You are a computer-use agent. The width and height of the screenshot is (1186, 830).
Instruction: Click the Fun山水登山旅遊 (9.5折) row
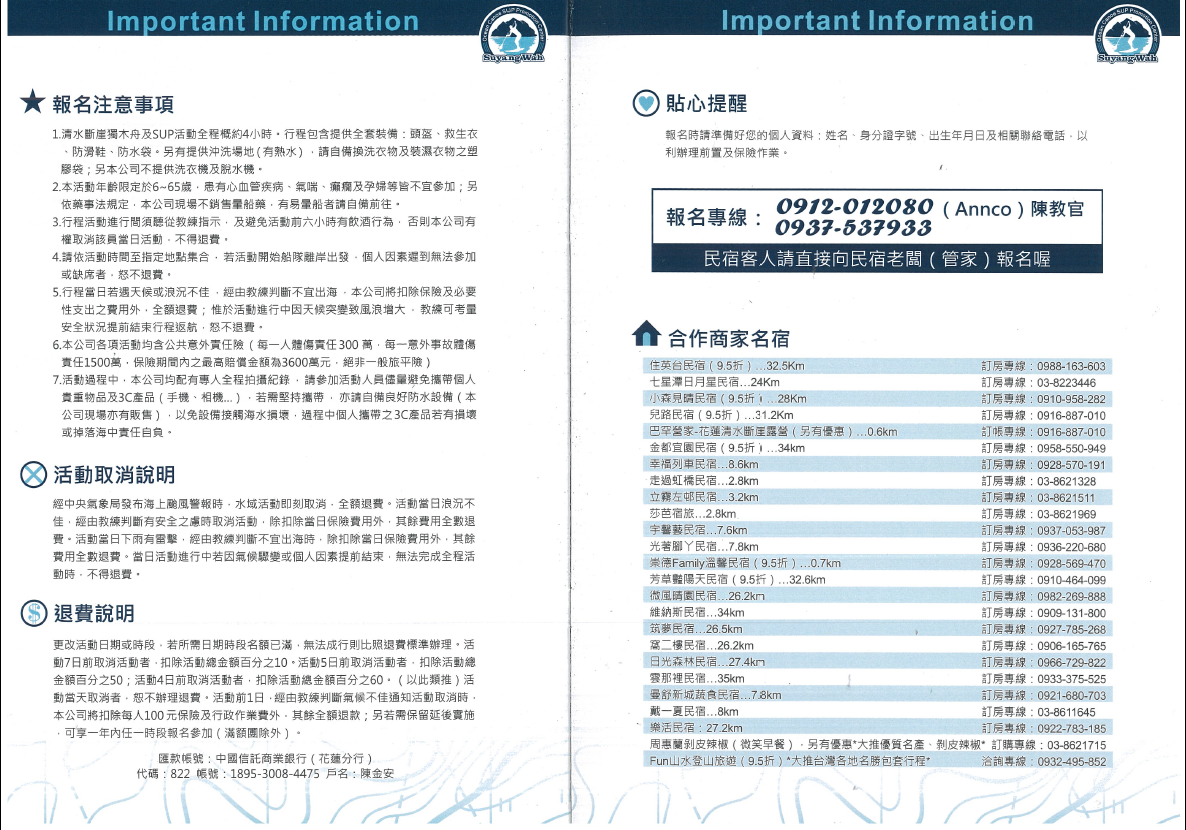pyautogui.click(x=877, y=761)
